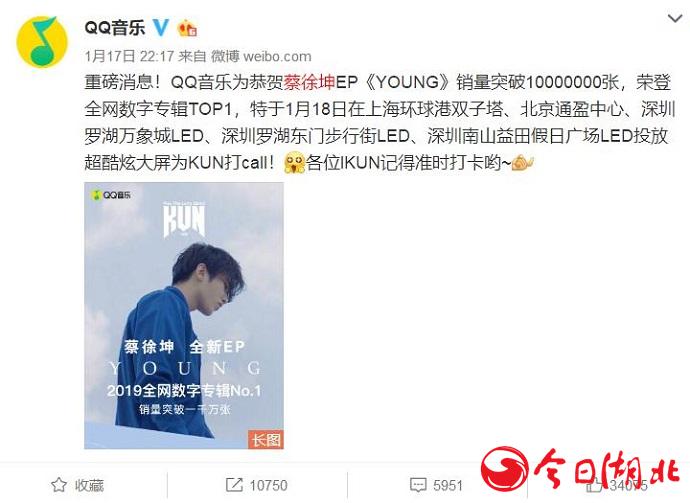This screenshot has height=503, width=690.
Task: Open the 5951 comments count
Action: [448, 485]
